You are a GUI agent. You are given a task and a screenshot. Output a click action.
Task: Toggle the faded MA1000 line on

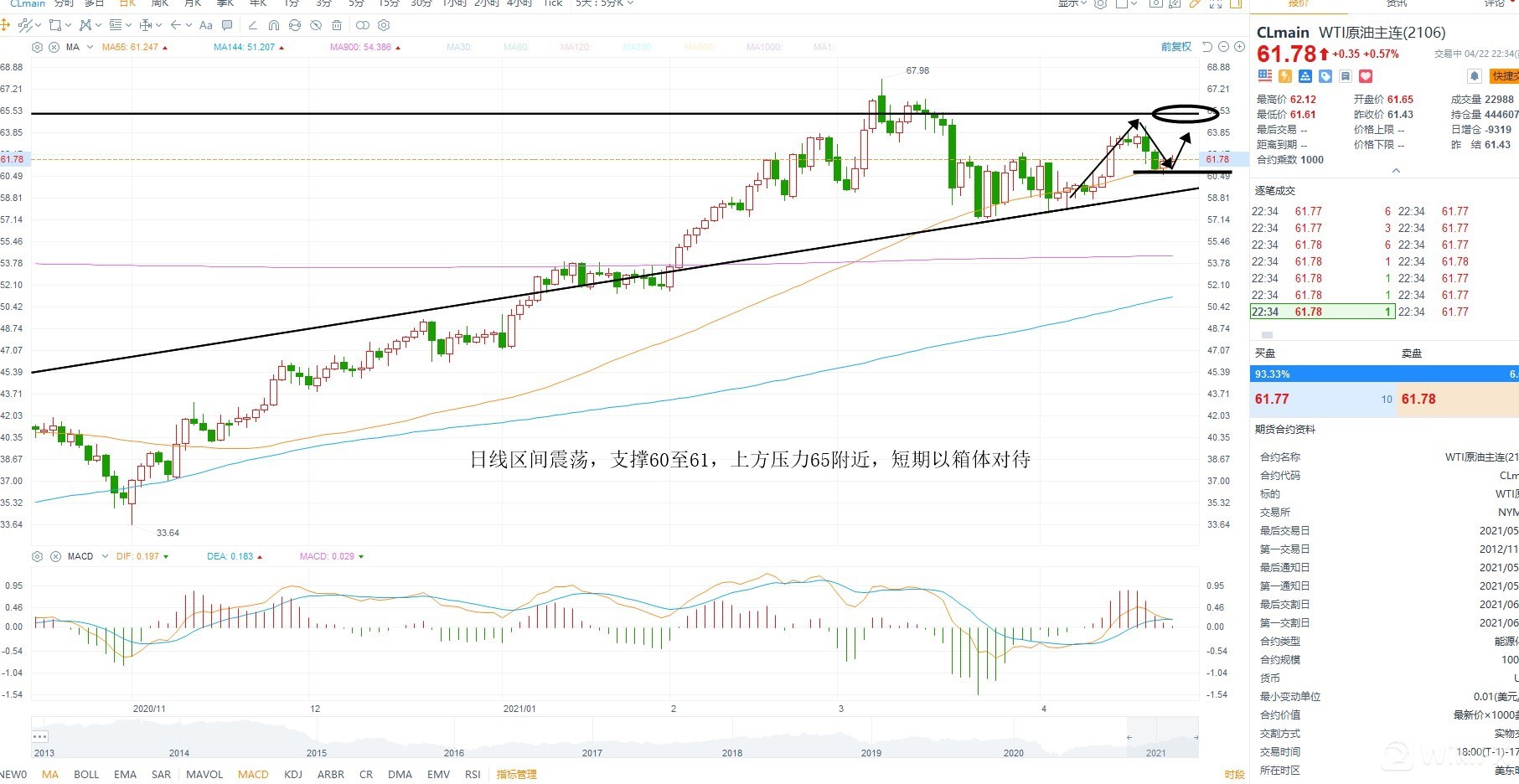(763, 47)
